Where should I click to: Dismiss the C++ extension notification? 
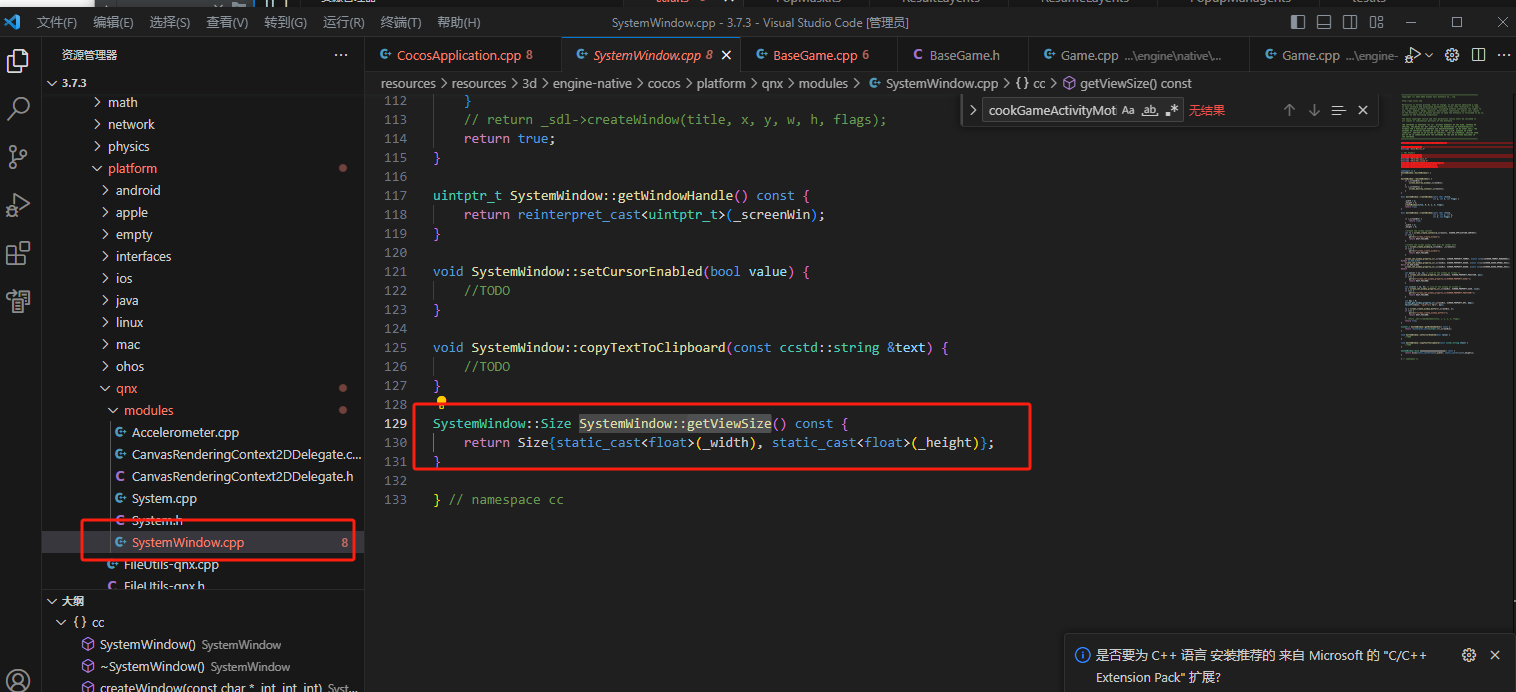click(x=1495, y=655)
